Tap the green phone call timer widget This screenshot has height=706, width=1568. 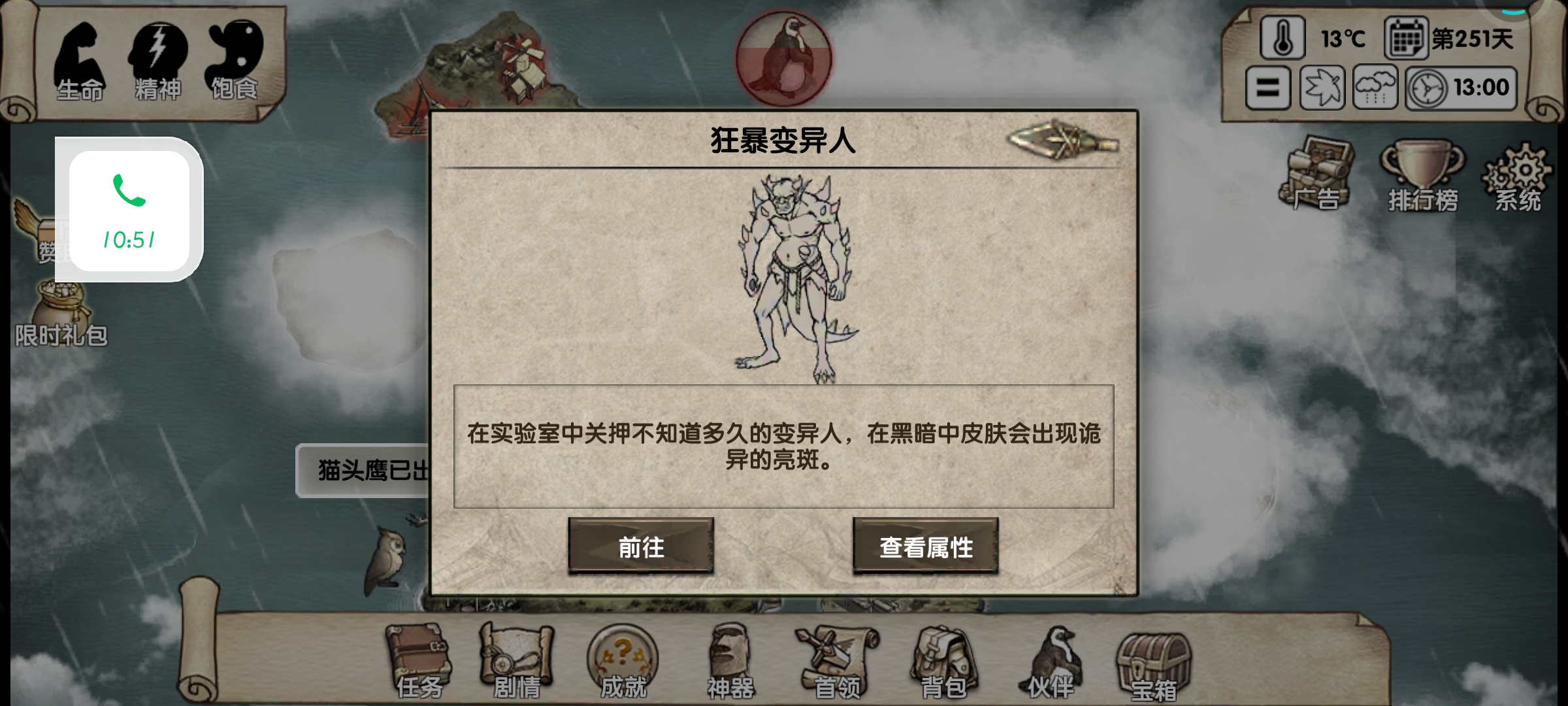pos(129,210)
